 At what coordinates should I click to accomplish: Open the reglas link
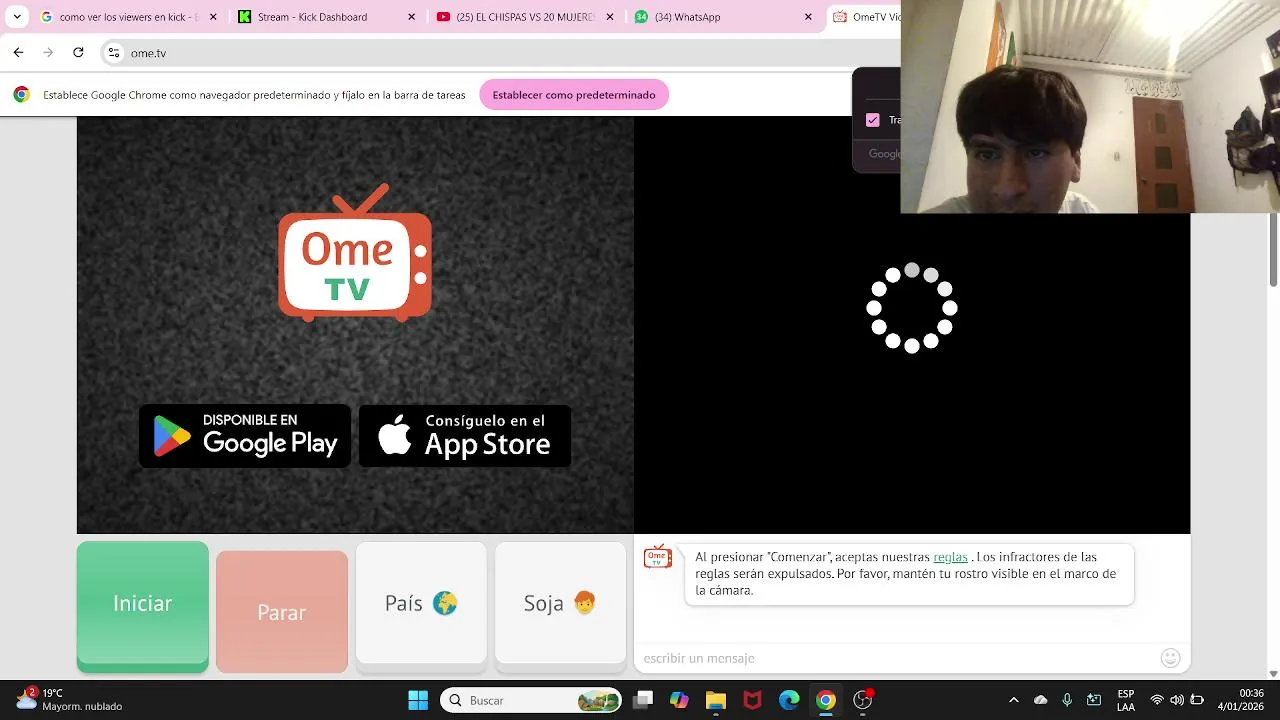[950, 557]
